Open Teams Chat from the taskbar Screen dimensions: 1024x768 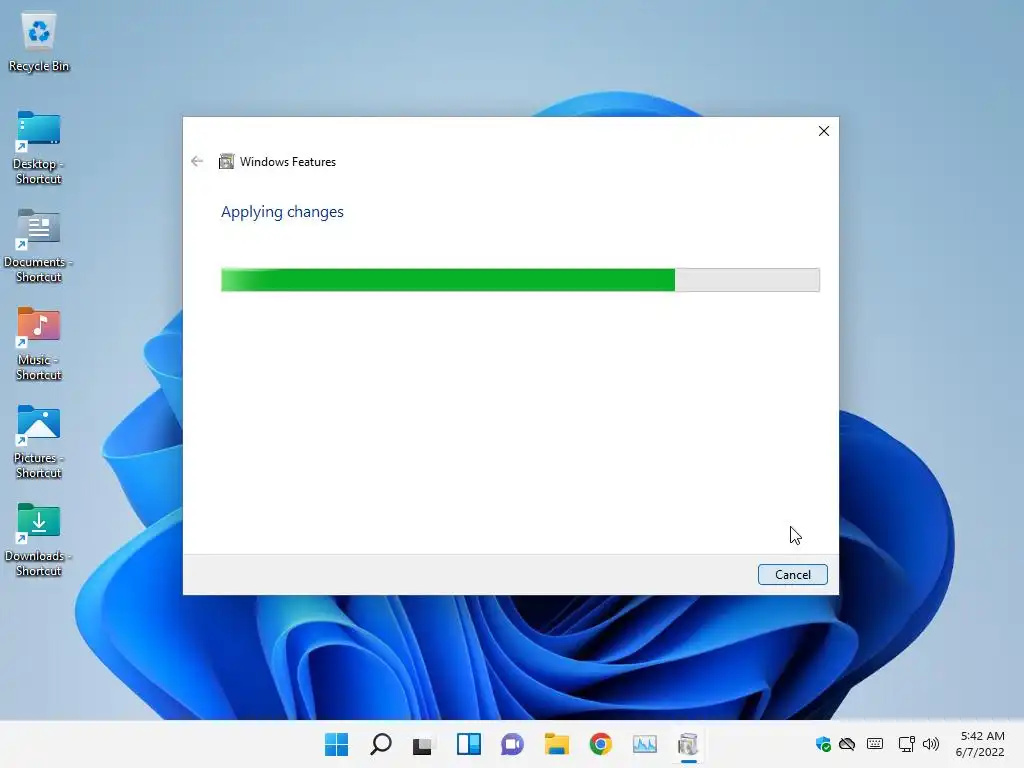[x=513, y=744]
